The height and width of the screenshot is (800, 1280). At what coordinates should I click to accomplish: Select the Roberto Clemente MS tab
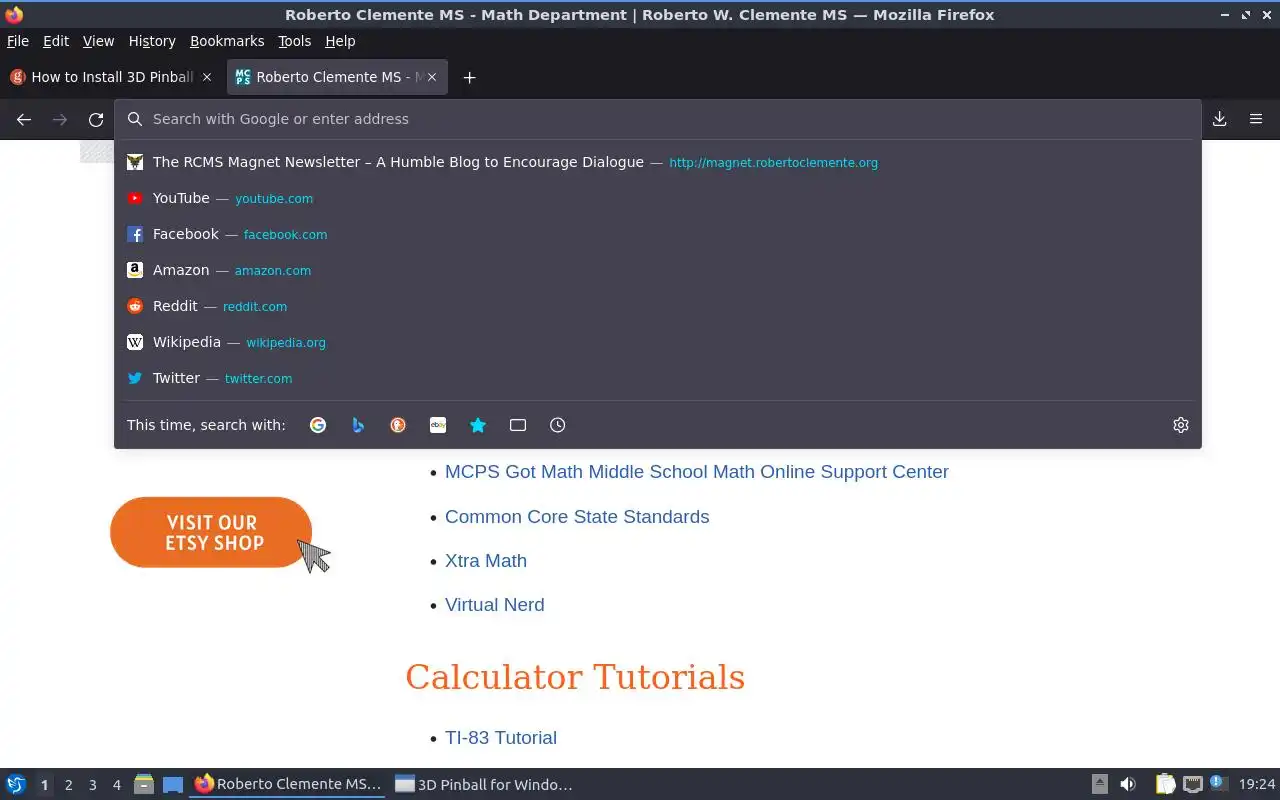(x=337, y=77)
